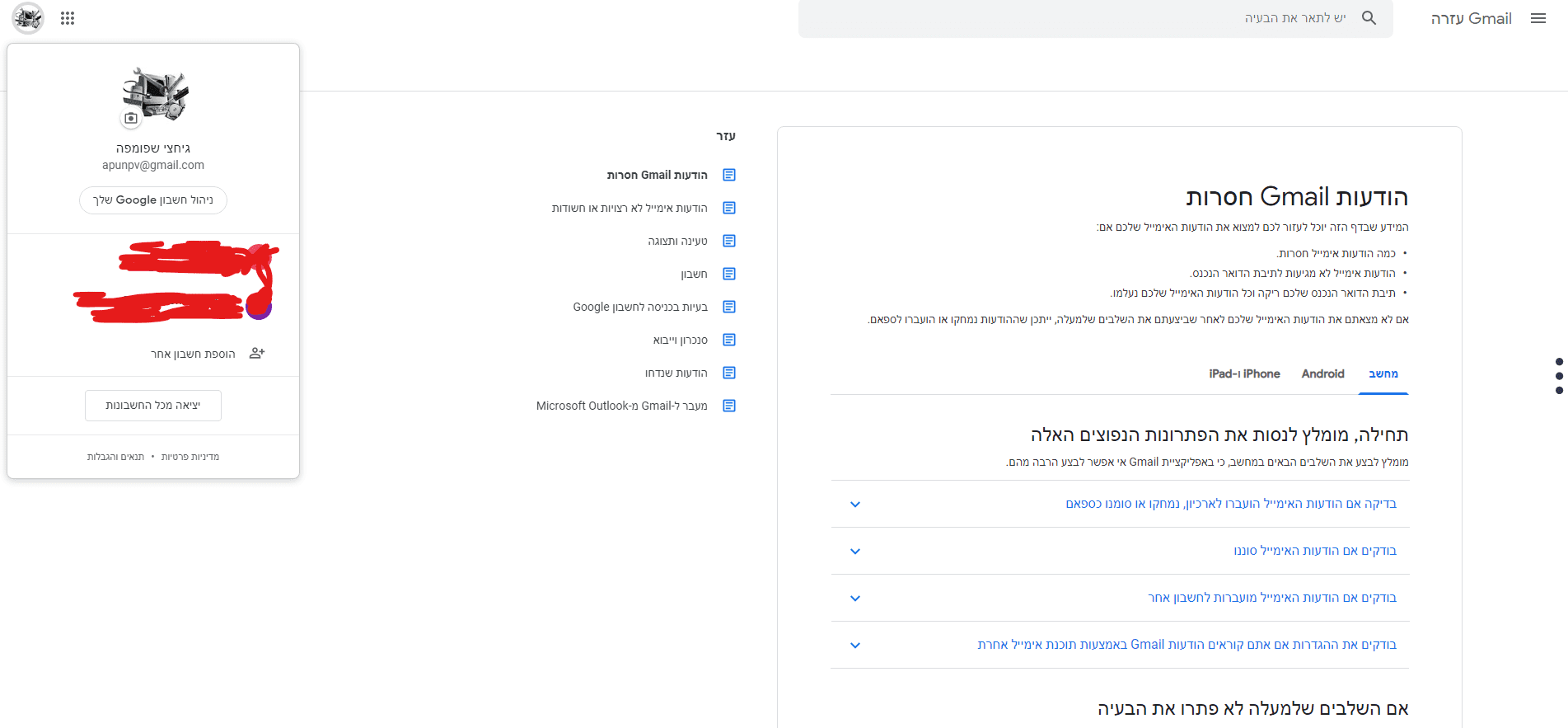Switch to the Android tab
Viewport: 1568px width, 728px height.
coord(1323,374)
